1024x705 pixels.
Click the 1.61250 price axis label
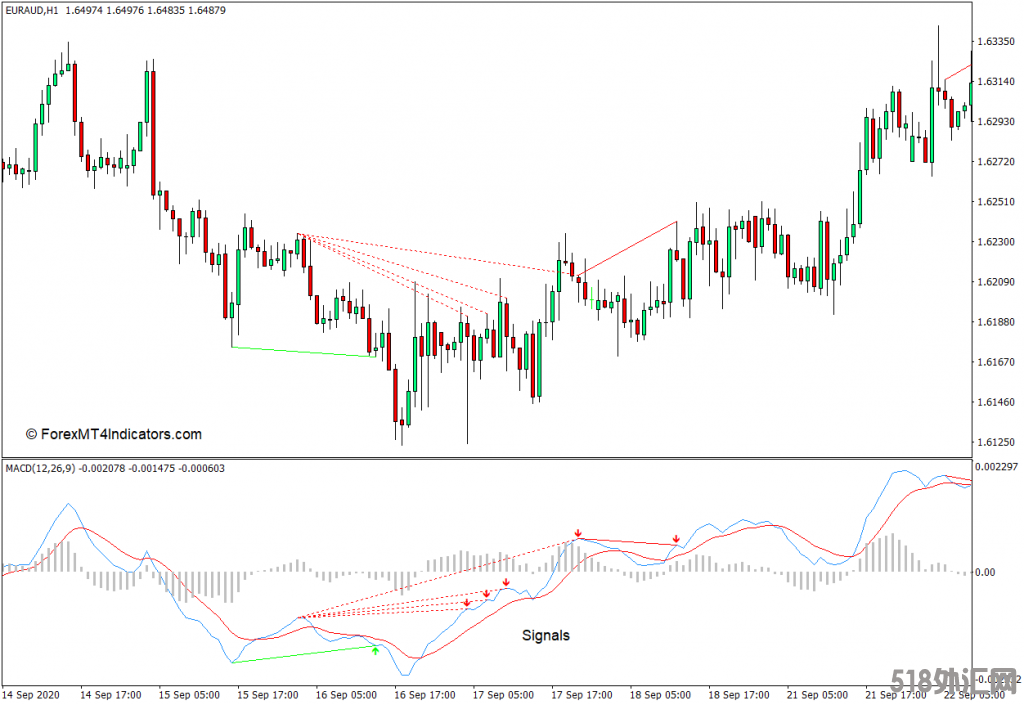996,442
